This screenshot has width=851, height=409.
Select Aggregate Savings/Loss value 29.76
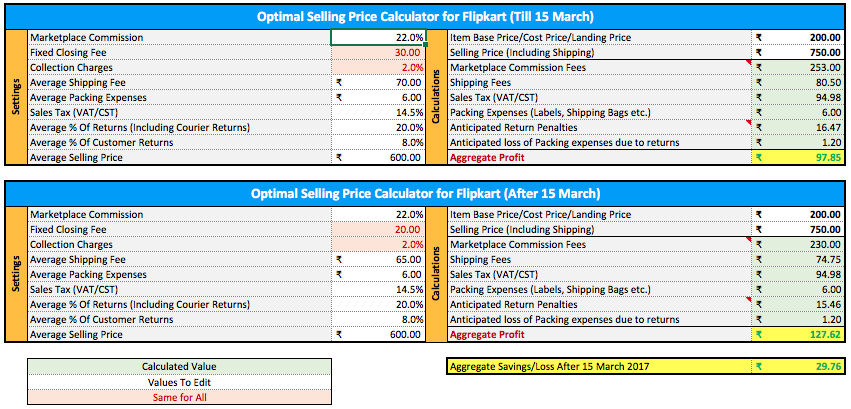pos(798,367)
